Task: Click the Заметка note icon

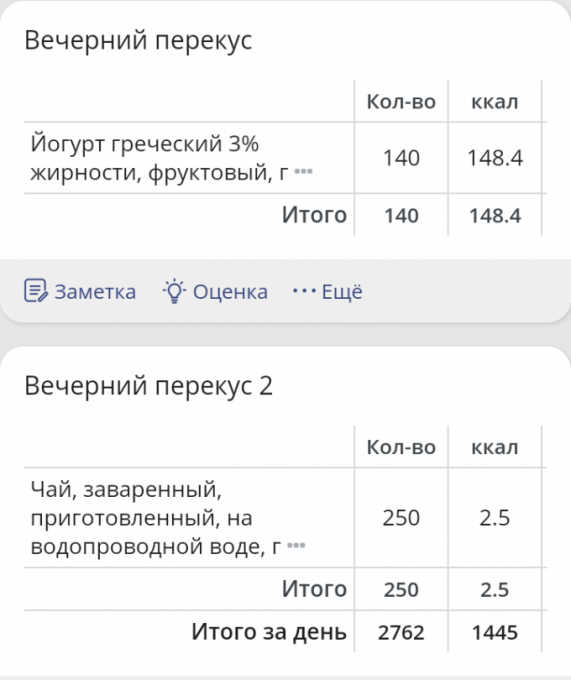Action: (x=36, y=291)
